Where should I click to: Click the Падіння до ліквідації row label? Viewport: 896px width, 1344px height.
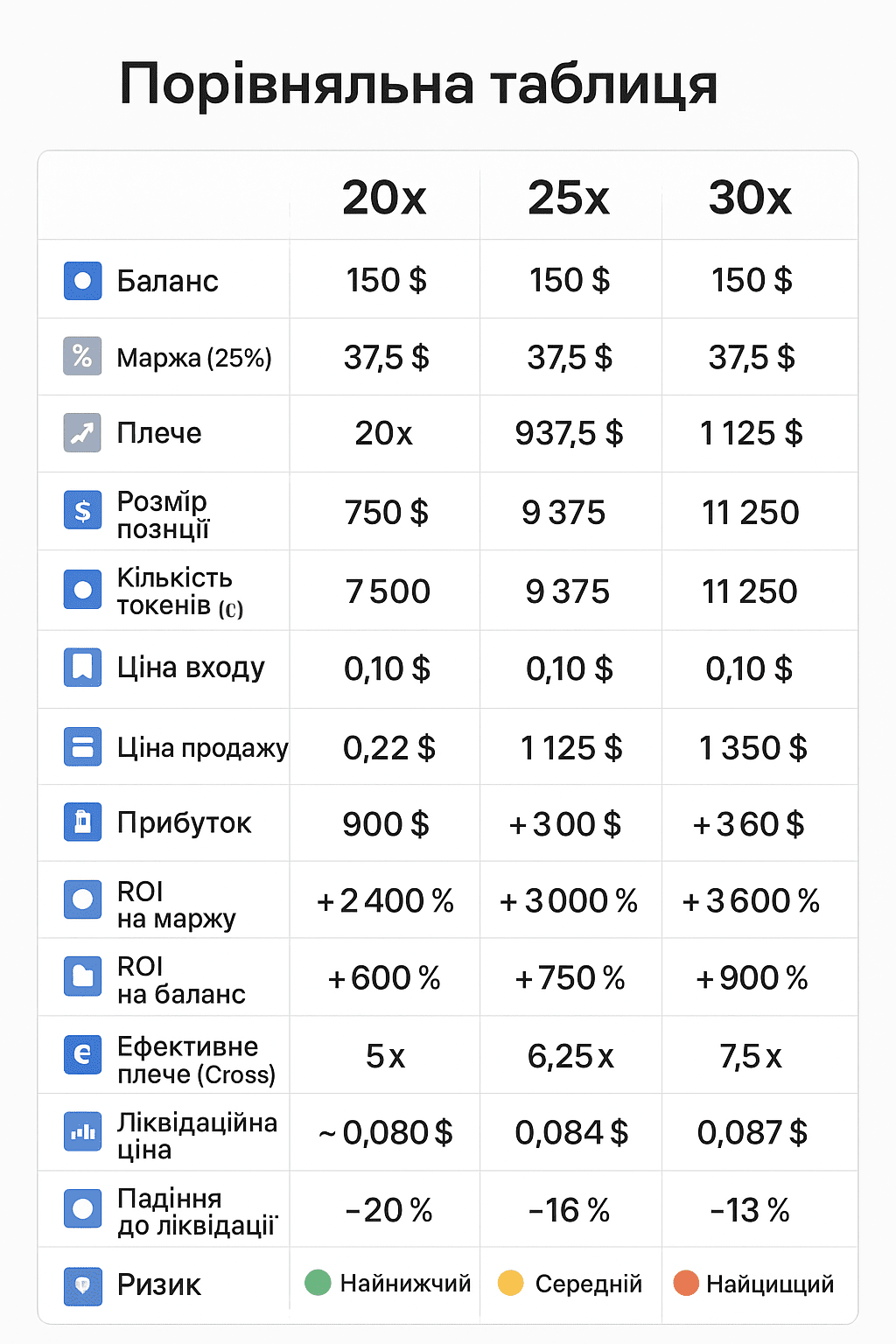click(x=196, y=1212)
